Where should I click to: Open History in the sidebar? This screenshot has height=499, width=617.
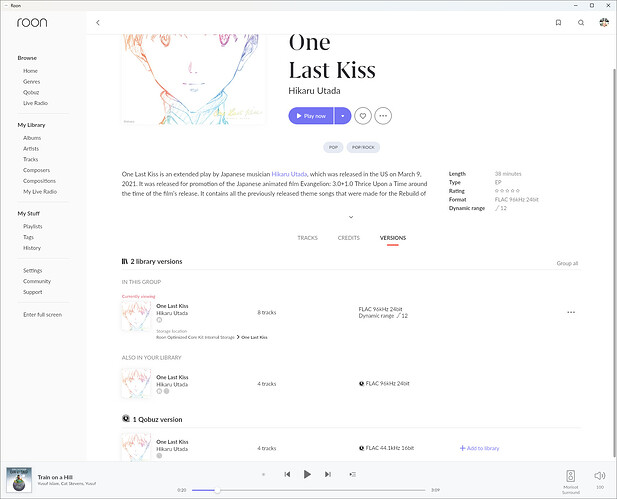pos(32,248)
